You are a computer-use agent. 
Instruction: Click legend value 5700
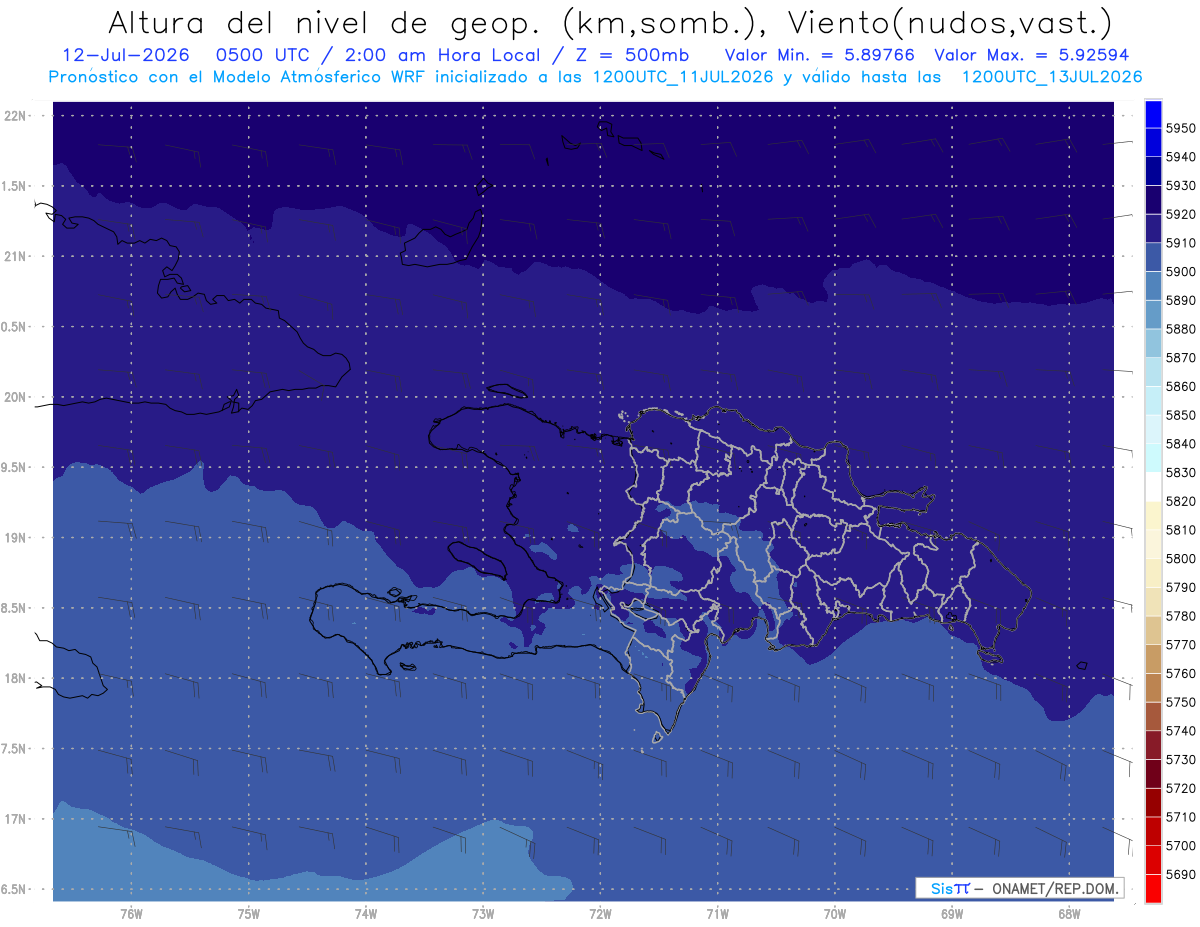pyautogui.click(x=1180, y=845)
